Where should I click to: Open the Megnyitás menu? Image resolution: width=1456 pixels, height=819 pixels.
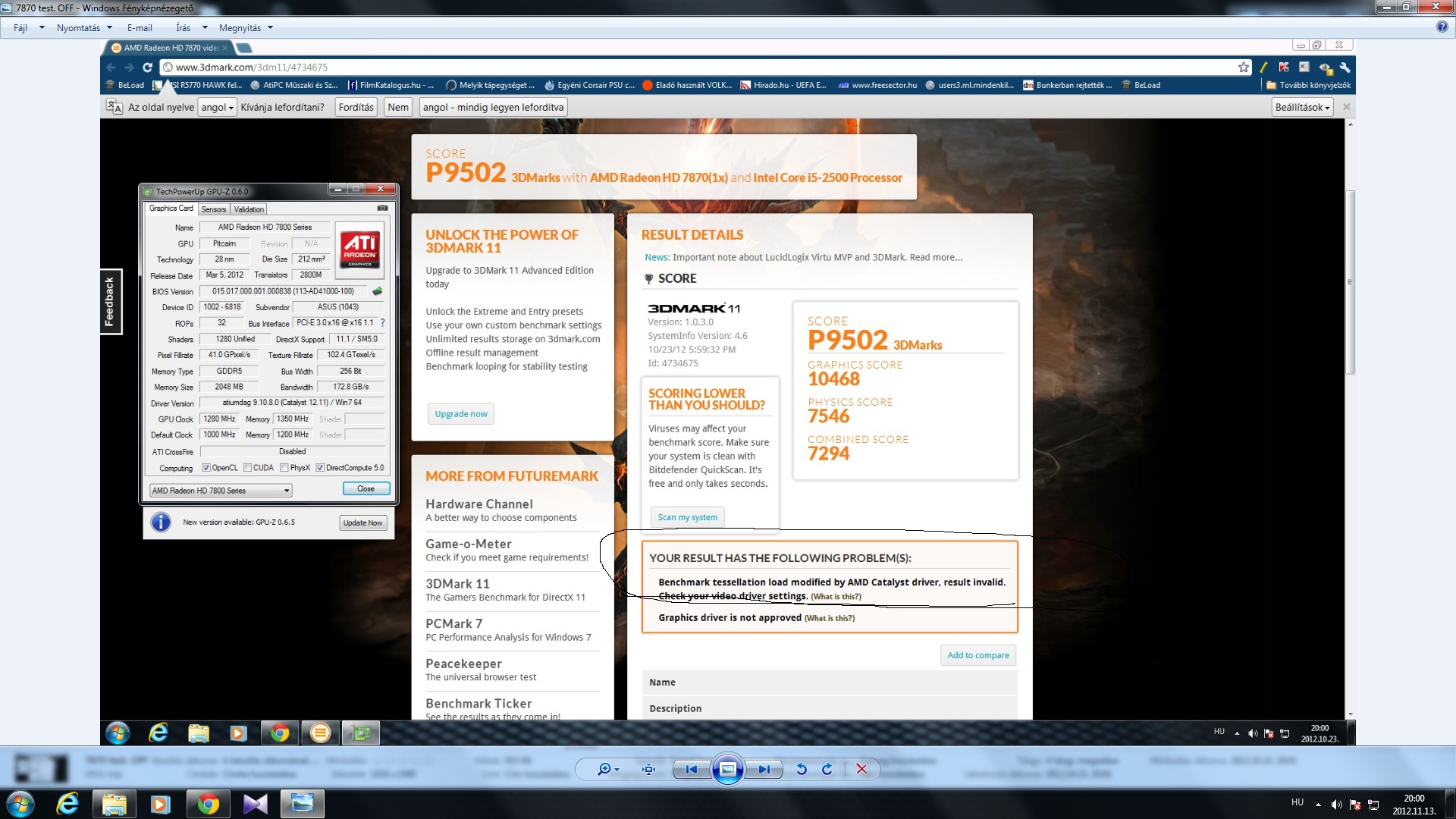click(x=240, y=28)
